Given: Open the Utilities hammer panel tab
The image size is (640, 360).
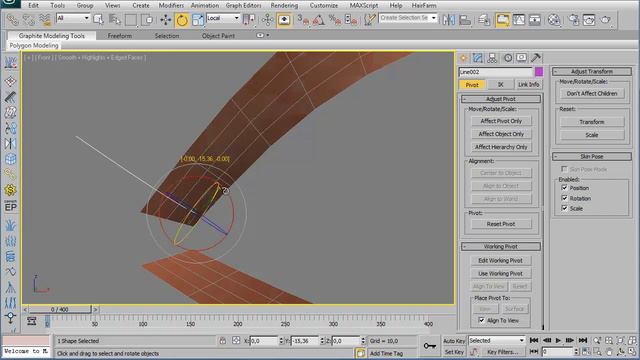Looking at the screenshot, I should click(x=536, y=58).
